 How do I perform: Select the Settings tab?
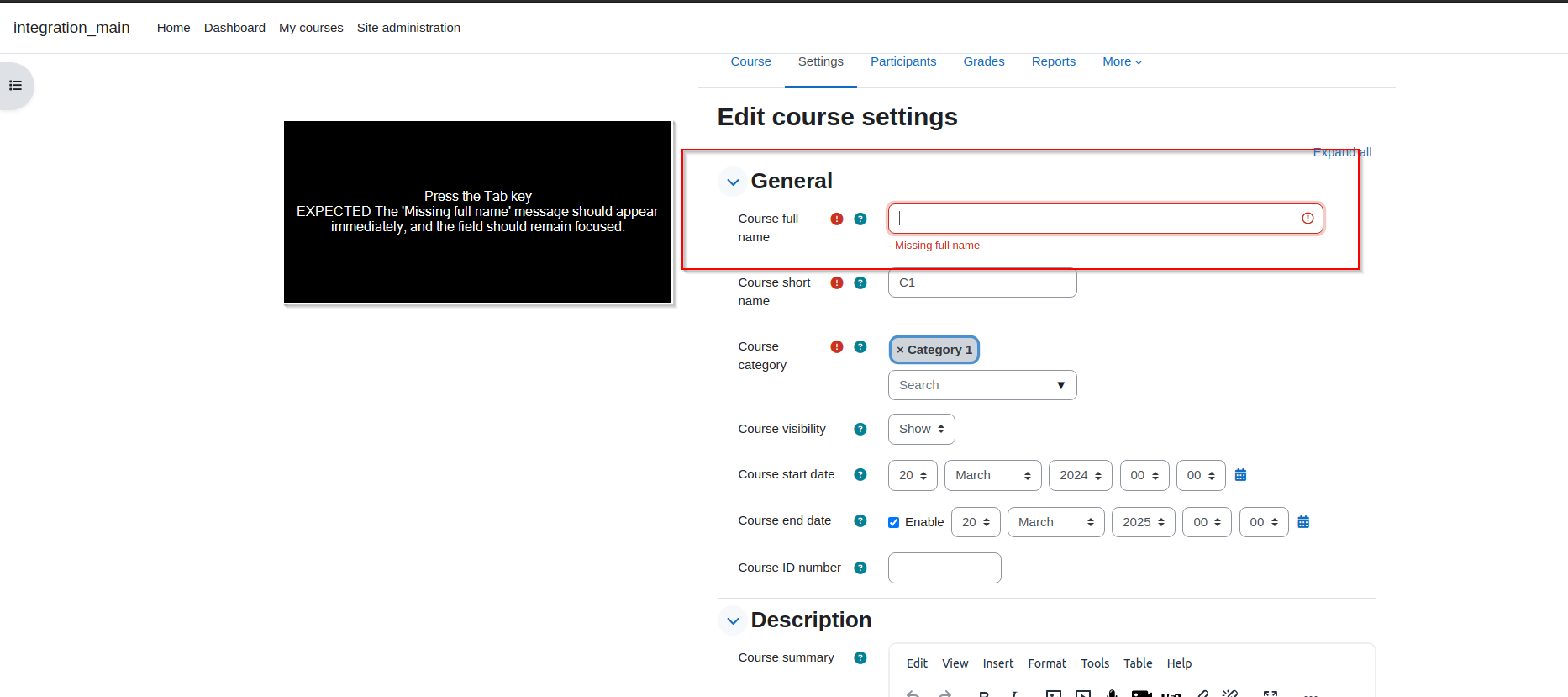tap(821, 61)
